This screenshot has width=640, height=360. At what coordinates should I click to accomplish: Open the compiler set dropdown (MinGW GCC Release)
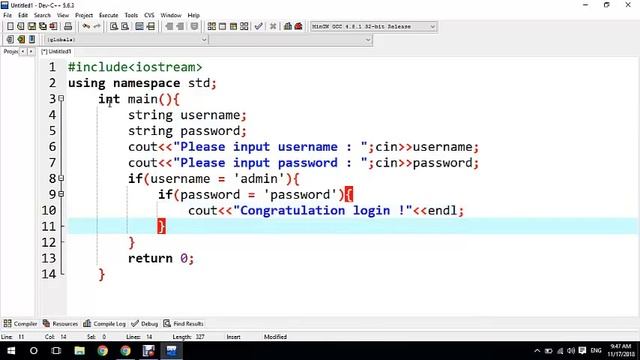click(x=373, y=27)
